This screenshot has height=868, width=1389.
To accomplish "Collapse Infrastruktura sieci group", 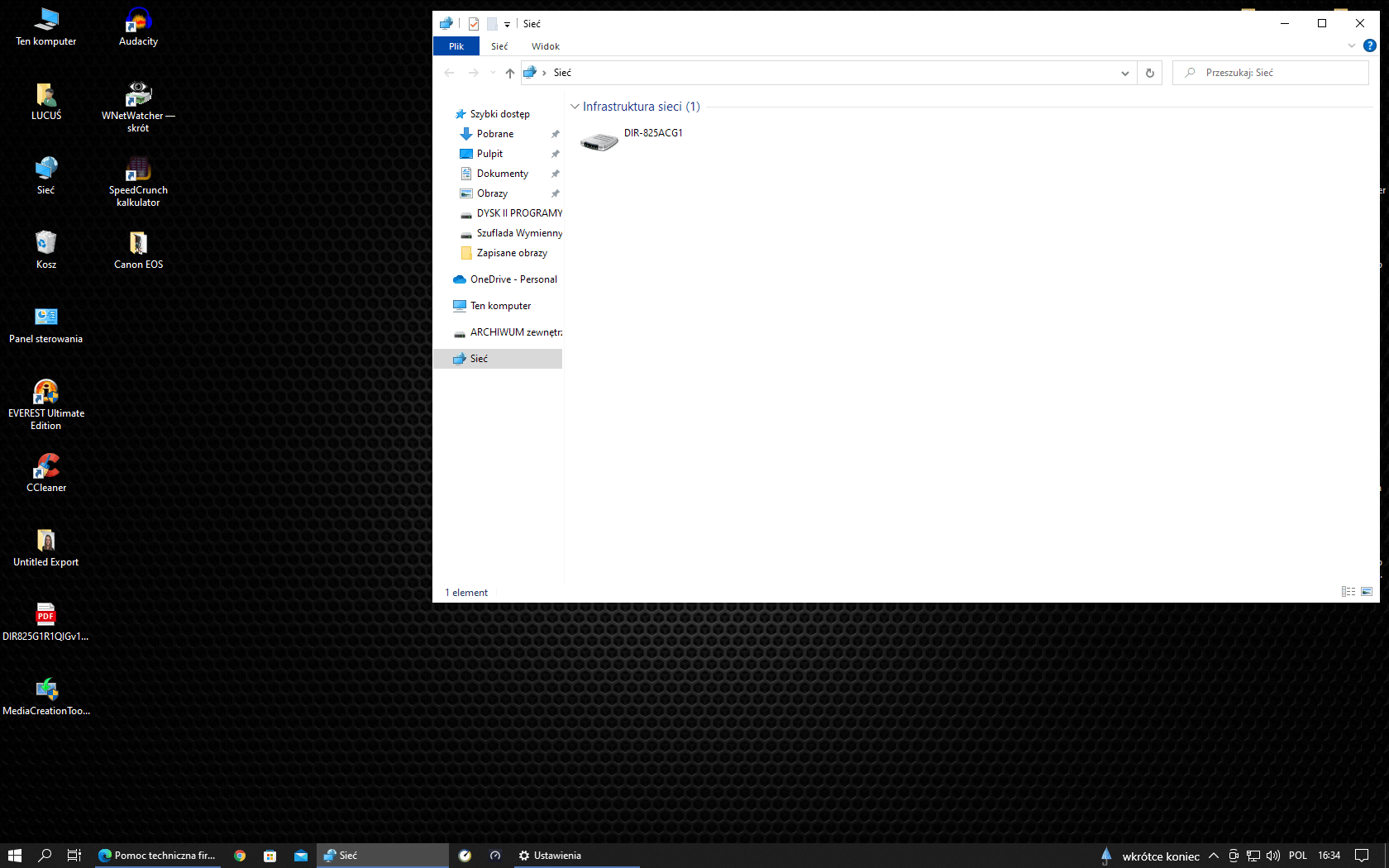I will click(x=575, y=107).
